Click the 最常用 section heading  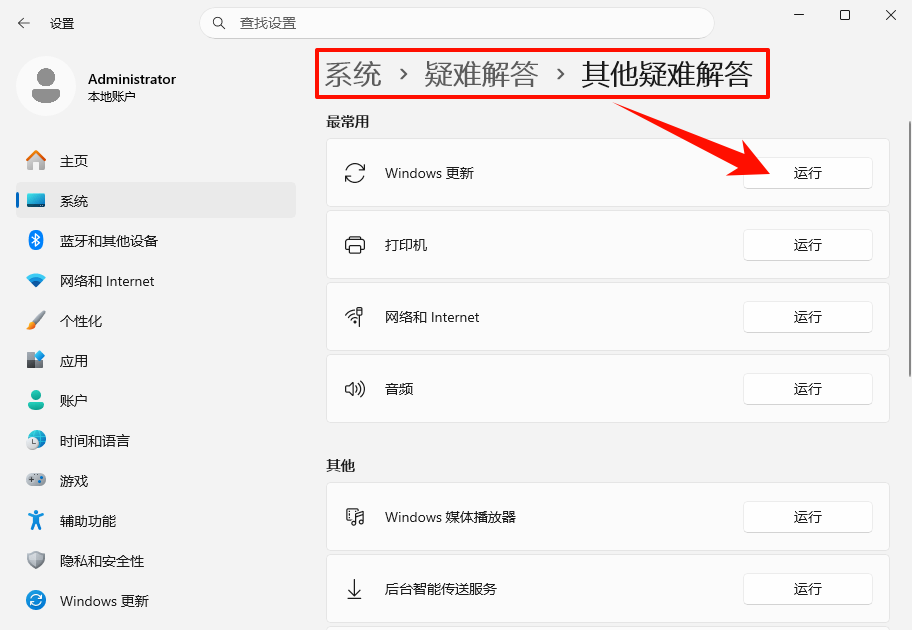point(347,122)
